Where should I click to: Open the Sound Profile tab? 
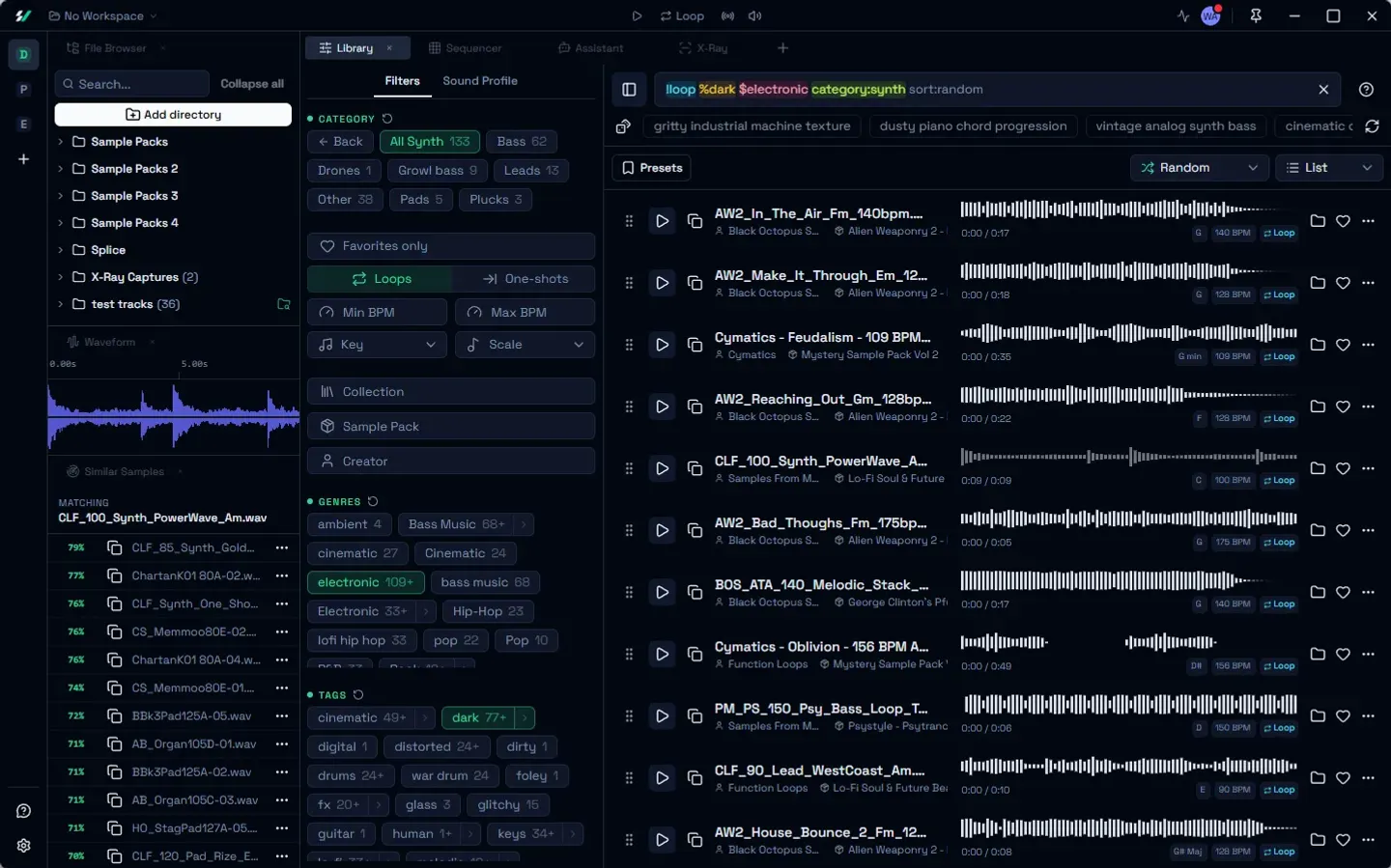(x=480, y=81)
